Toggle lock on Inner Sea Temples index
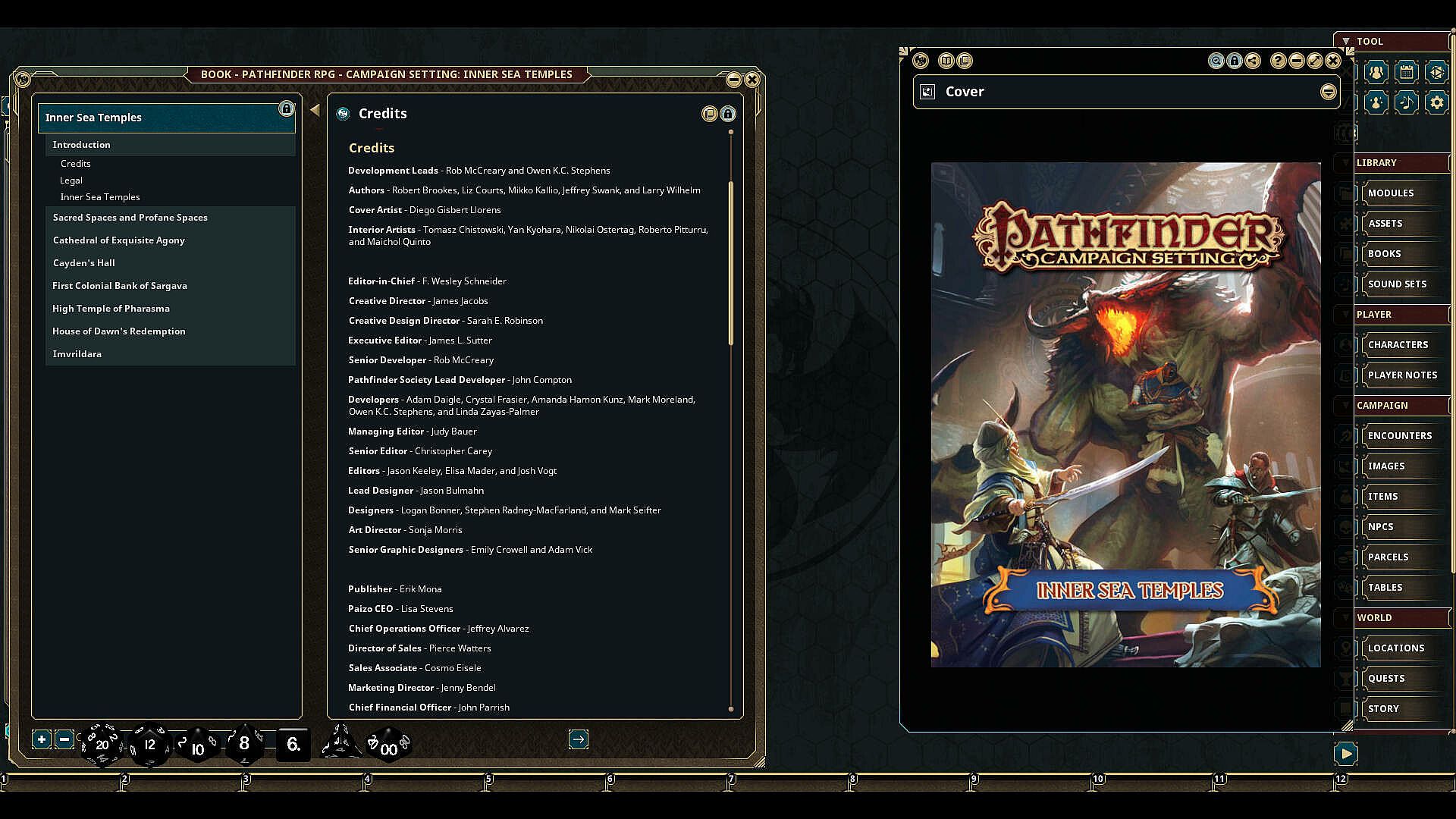The image size is (1456, 819). [286, 109]
